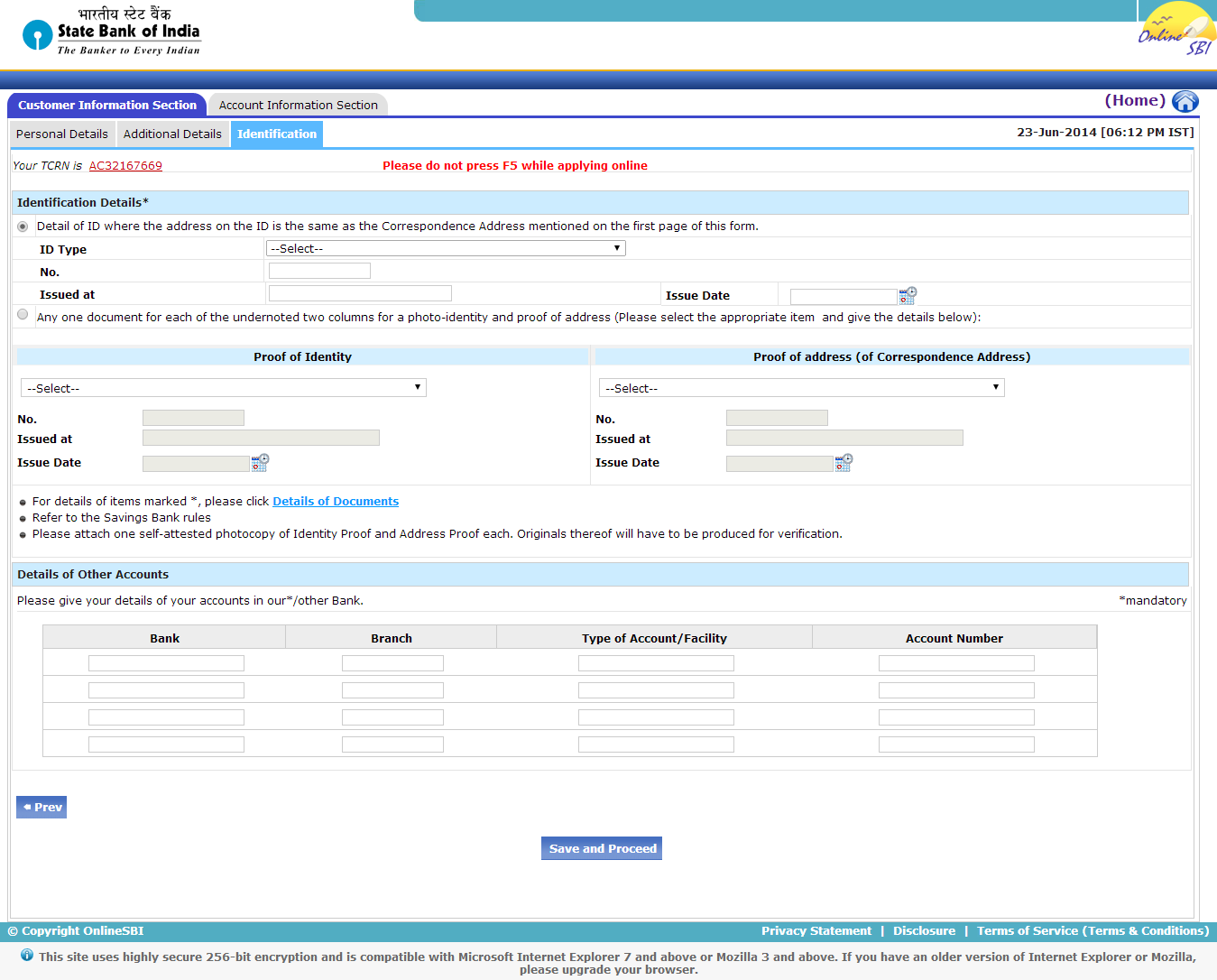This screenshot has height=980, width=1217.
Task: Click Proof of Identity Issue Date field
Action: click(196, 464)
